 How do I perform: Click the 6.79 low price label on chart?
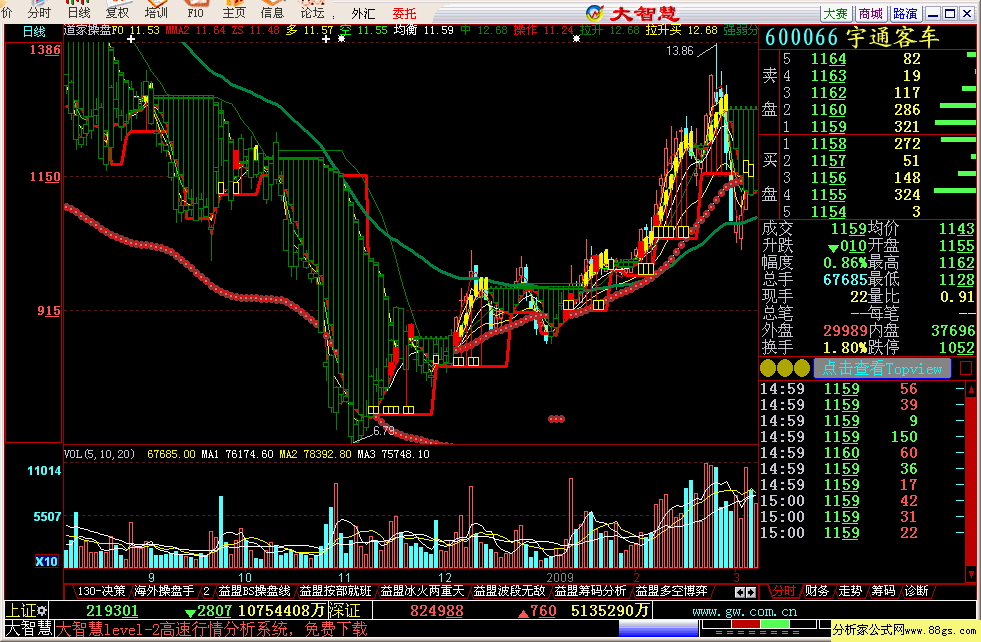pos(384,431)
